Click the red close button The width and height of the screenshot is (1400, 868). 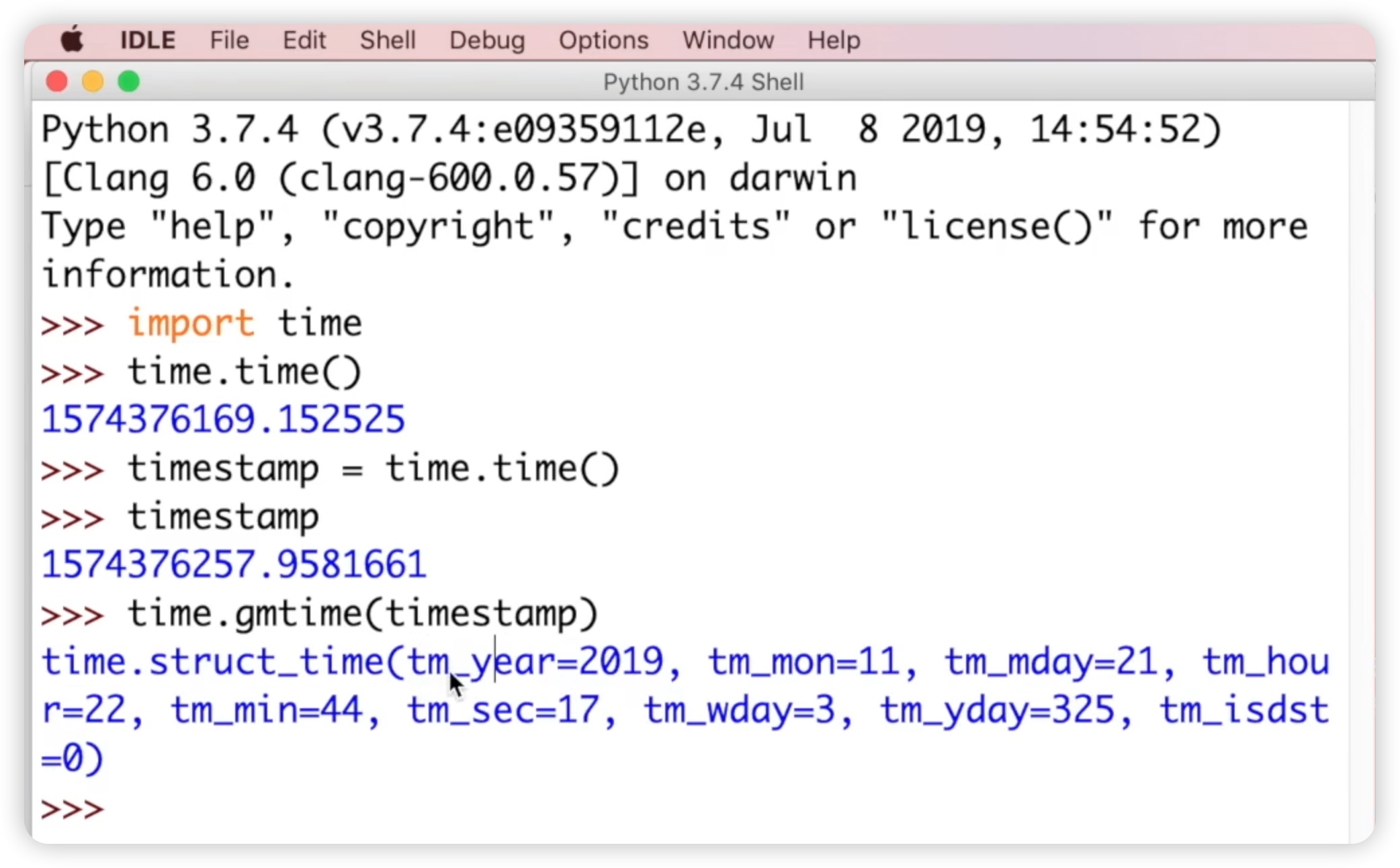click(56, 81)
